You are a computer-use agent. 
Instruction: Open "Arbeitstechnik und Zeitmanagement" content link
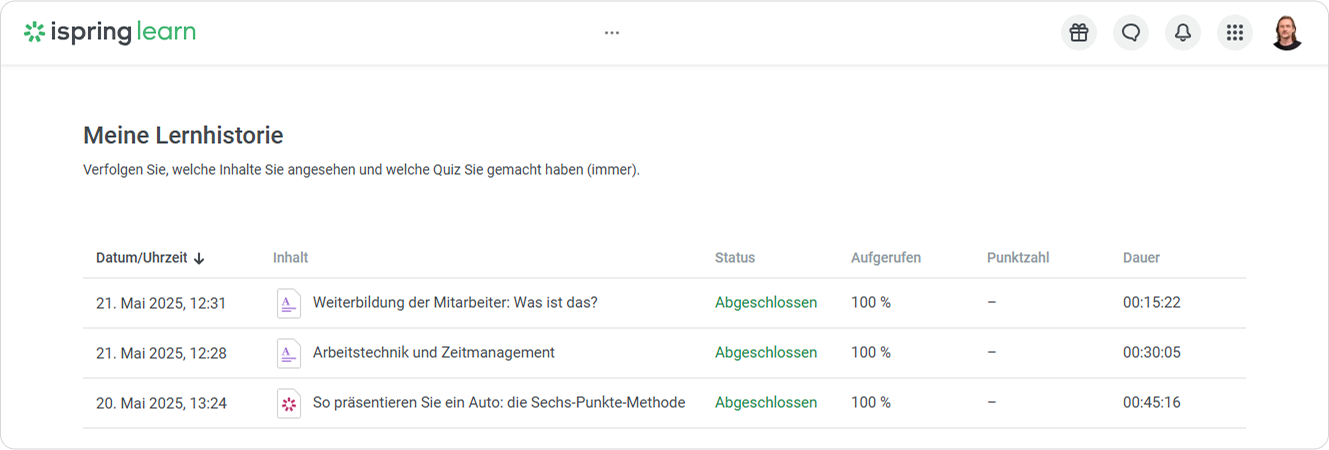point(434,353)
